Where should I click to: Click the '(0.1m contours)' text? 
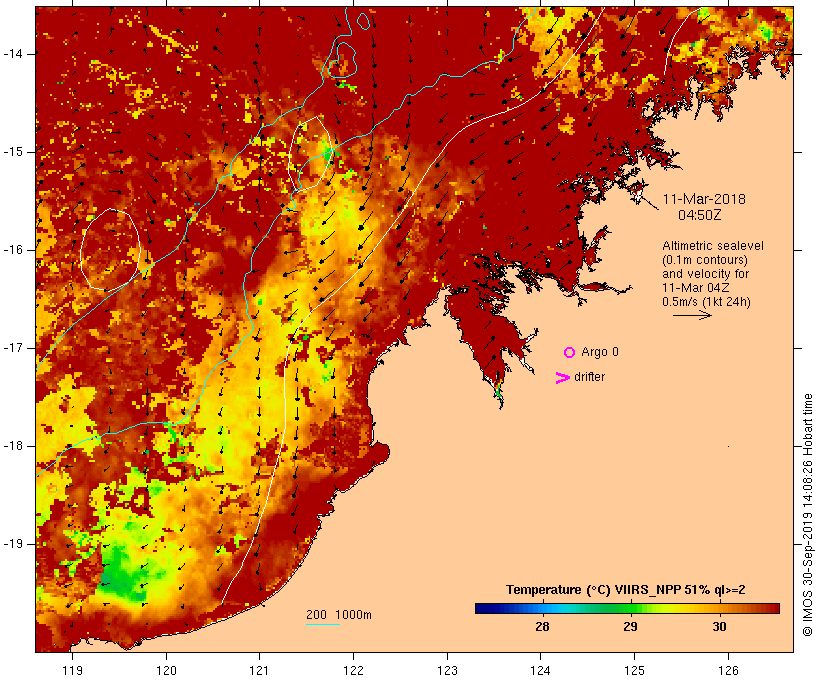click(x=704, y=260)
